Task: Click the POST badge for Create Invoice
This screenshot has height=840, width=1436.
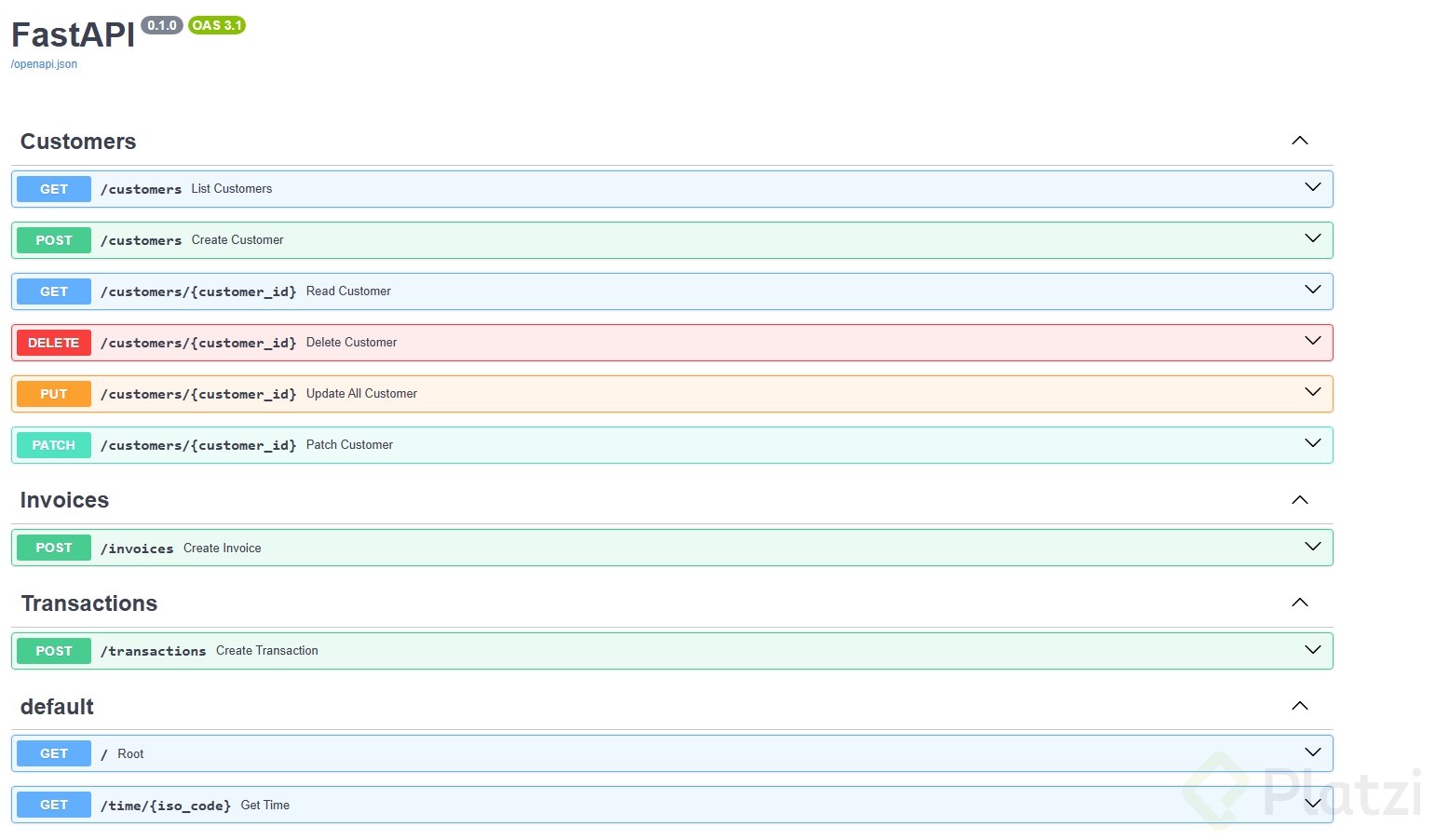Action: (54, 548)
